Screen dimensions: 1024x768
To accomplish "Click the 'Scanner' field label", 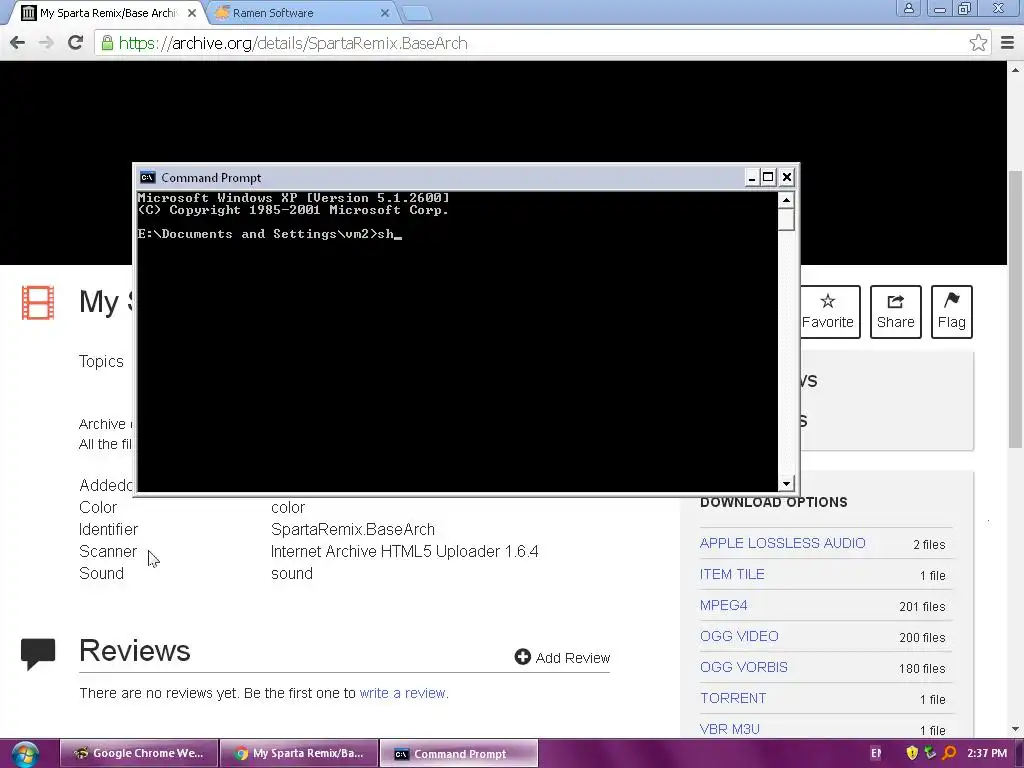I will coord(108,552).
